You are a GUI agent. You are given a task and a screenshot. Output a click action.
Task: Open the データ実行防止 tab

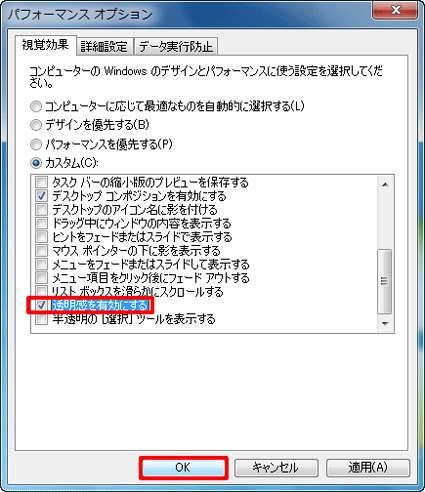(176, 46)
